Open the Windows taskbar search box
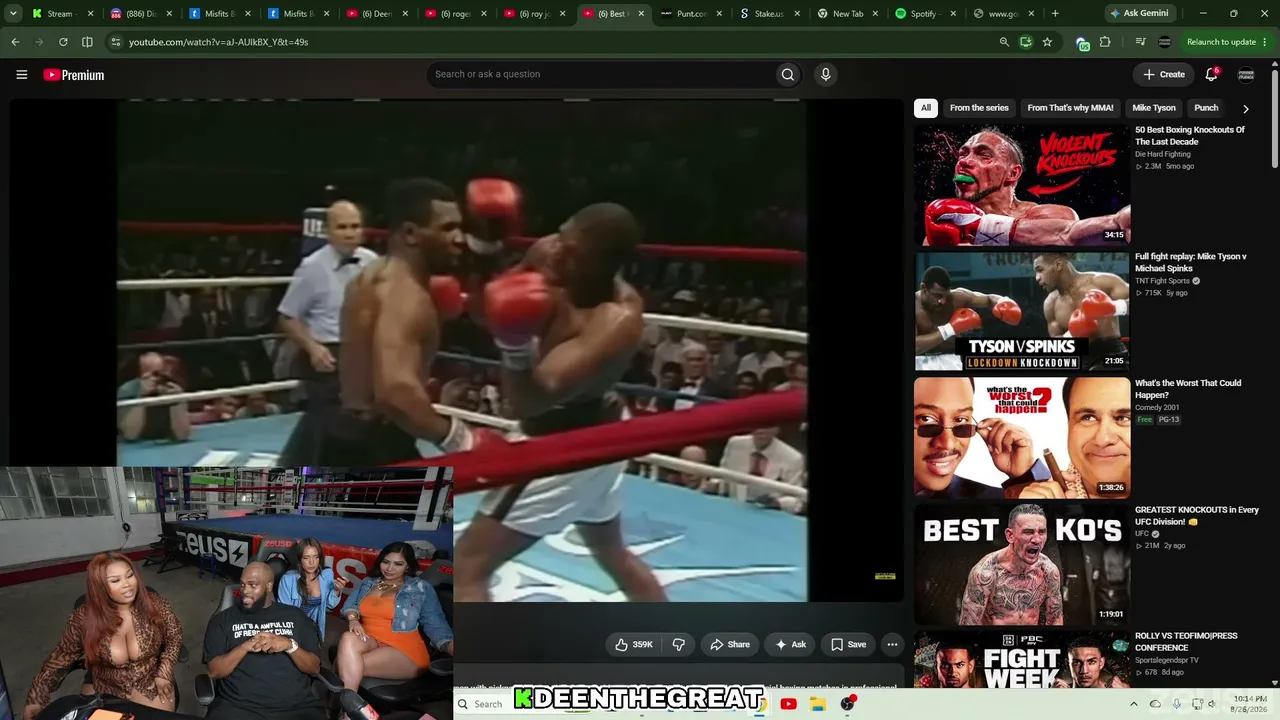 pos(488,704)
